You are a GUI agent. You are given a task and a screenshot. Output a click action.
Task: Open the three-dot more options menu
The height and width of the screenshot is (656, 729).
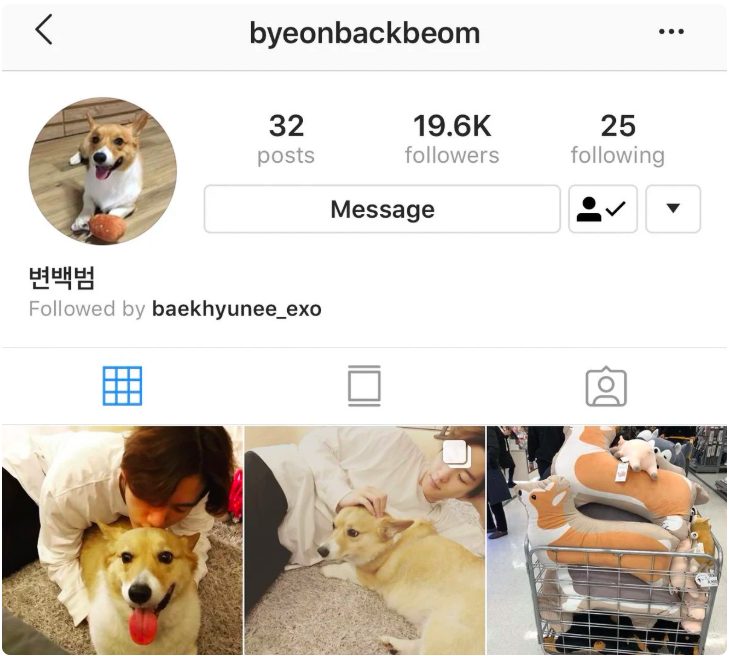point(671,32)
